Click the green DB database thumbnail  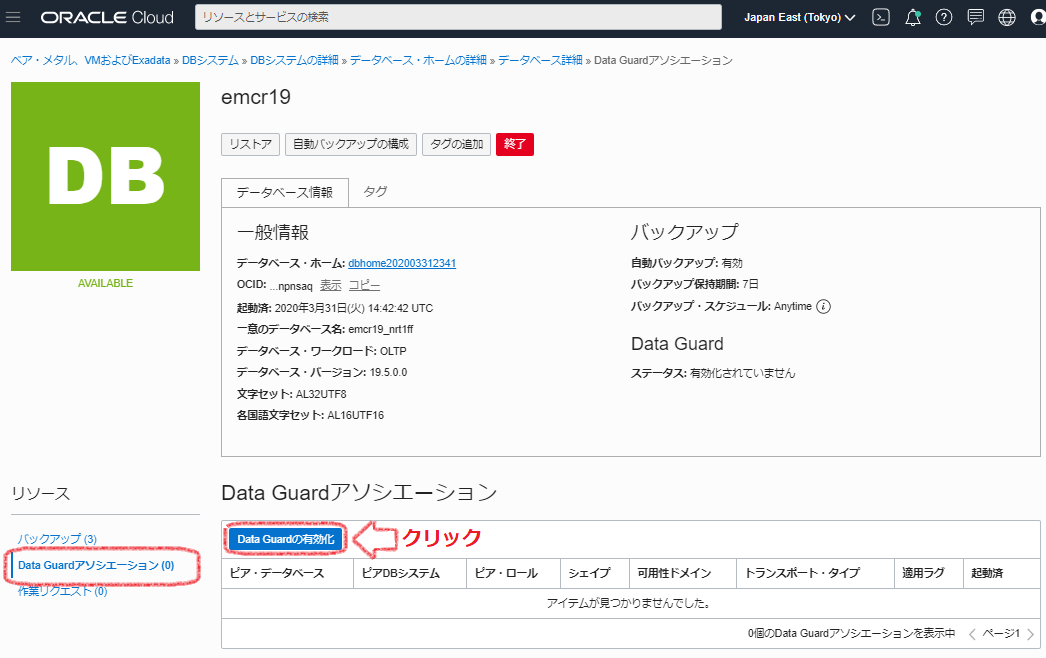pyautogui.click(x=105, y=176)
